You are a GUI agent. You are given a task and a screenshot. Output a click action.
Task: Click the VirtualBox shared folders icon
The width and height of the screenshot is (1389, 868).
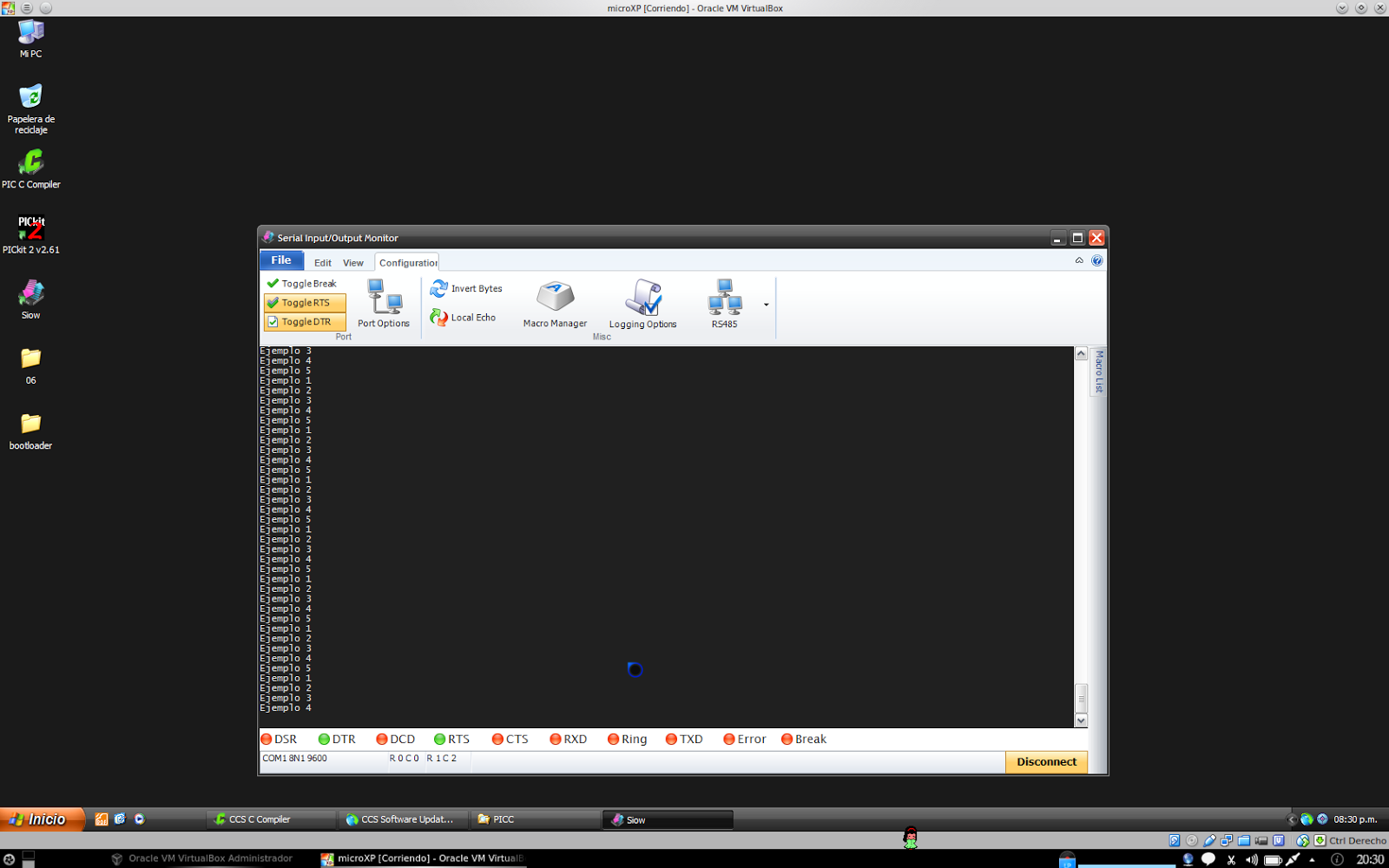coord(1244,840)
